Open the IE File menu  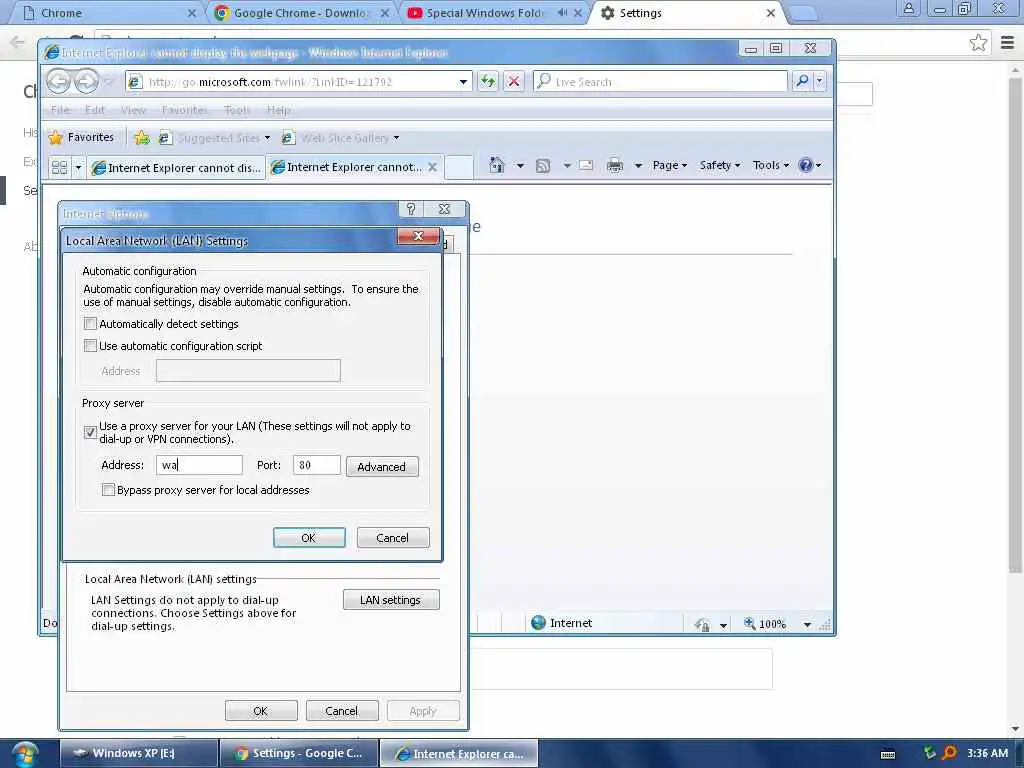pyautogui.click(x=60, y=110)
